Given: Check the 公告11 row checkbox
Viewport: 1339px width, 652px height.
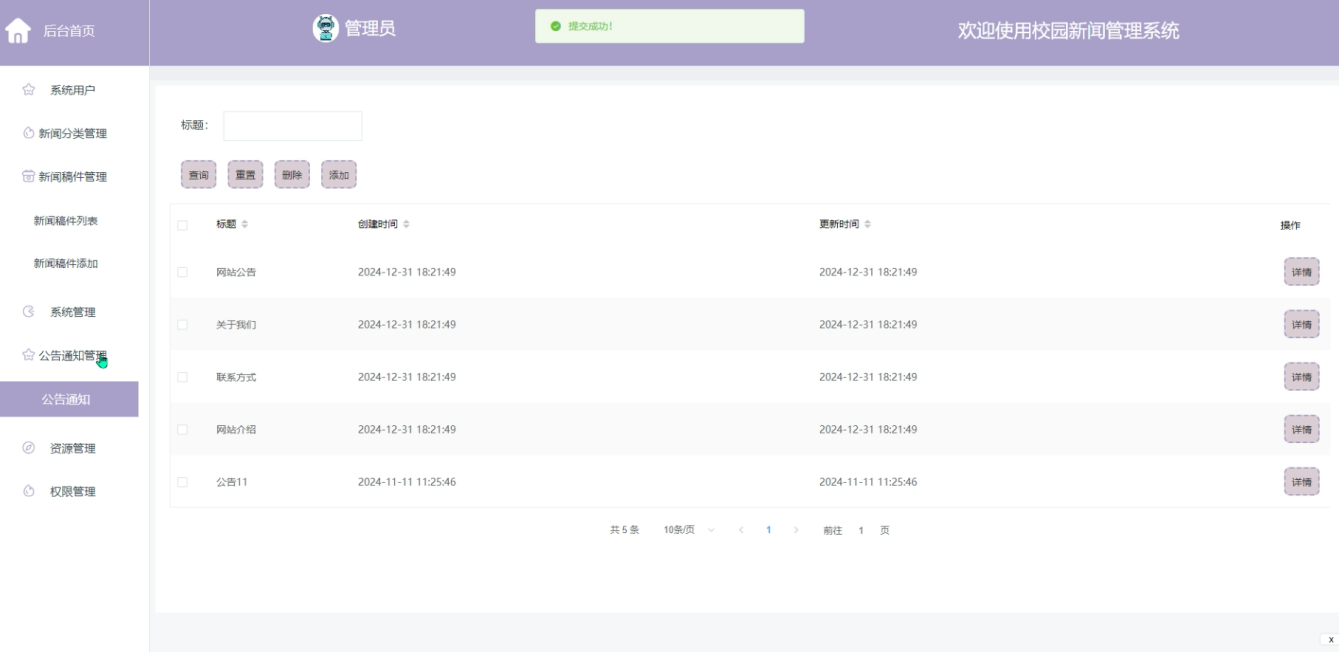Looking at the screenshot, I should coord(182,482).
